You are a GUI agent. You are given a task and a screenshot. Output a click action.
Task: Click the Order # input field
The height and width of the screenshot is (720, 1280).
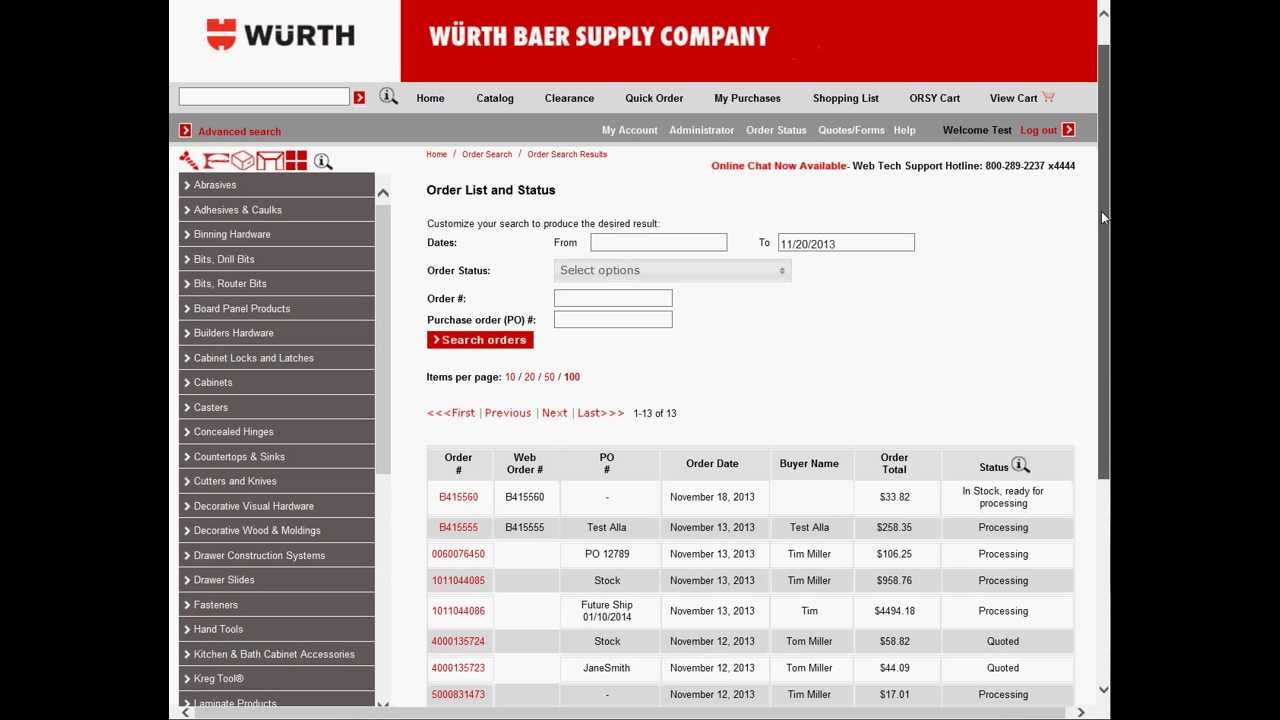[613, 298]
